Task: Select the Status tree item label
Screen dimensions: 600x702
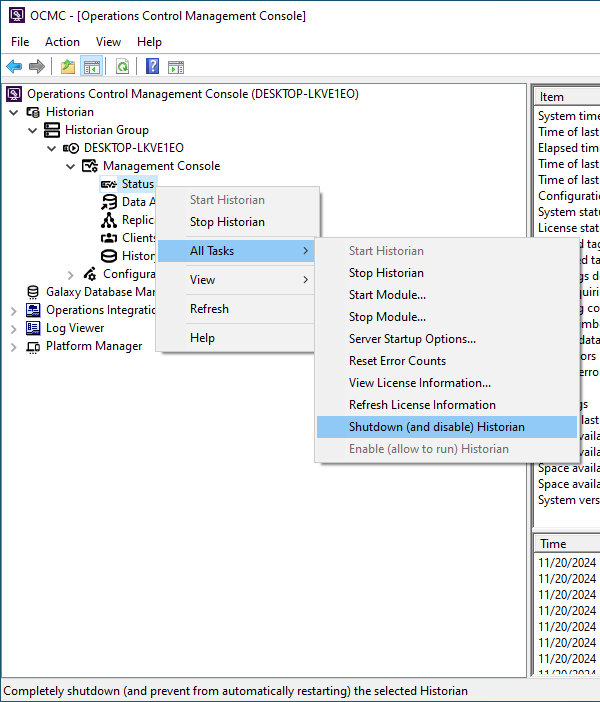Action: 138,184
